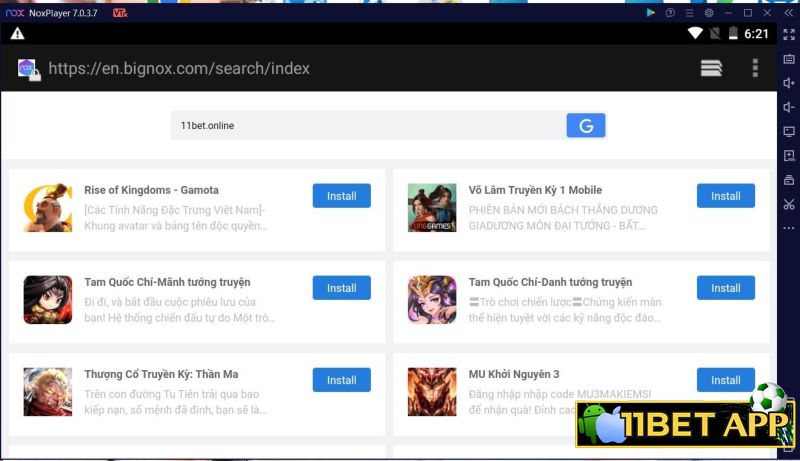The width and height of the screenshot is (800, 461).
Task: Click the Nox logo in title bar
Action: (x=15, y=13)
